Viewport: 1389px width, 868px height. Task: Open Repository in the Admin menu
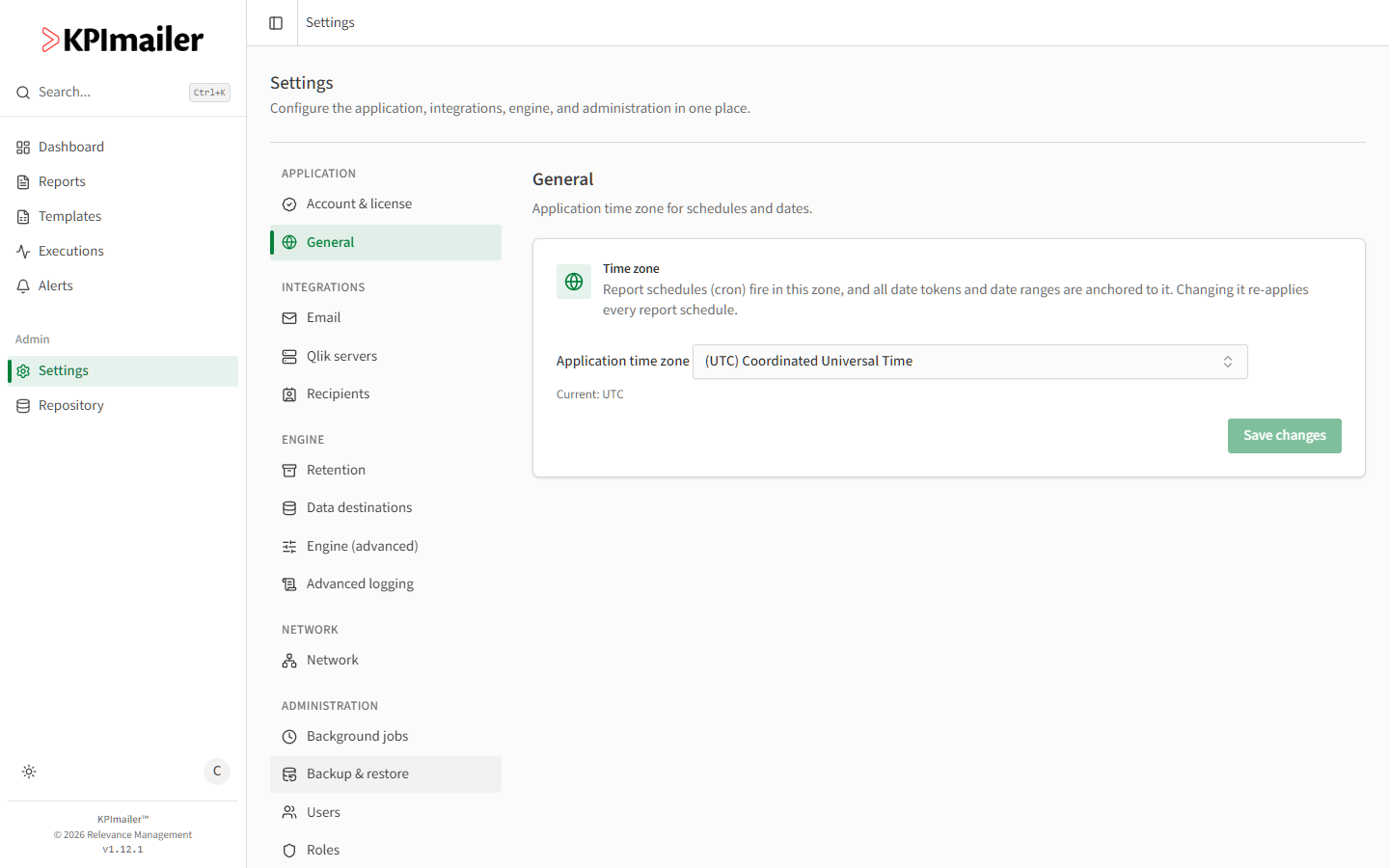[x=123, y=406]
